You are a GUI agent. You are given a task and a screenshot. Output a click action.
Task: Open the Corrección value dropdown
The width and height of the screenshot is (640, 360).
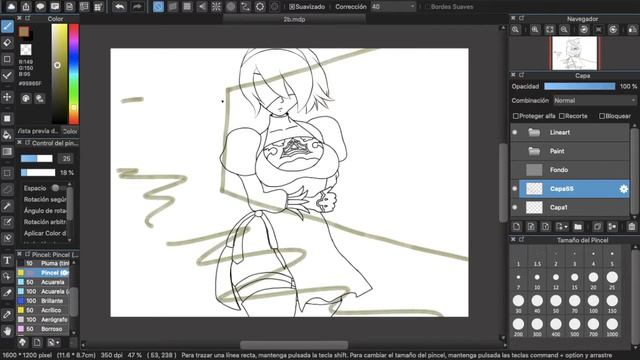(393, 7)
